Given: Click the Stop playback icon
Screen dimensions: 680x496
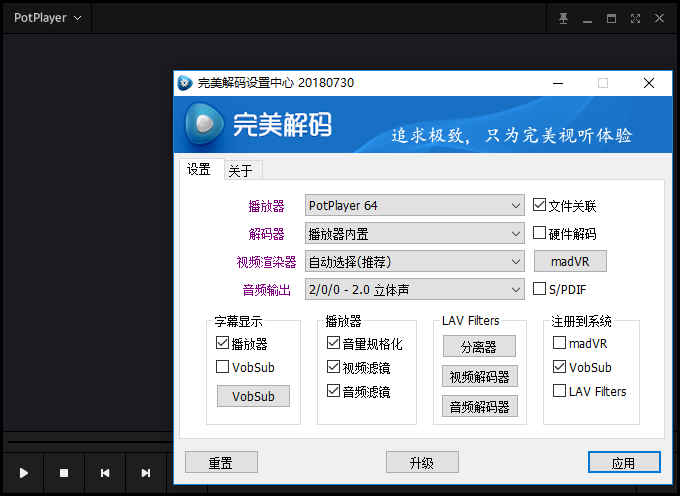Looking at the screenshot, I should coord(64,473).
